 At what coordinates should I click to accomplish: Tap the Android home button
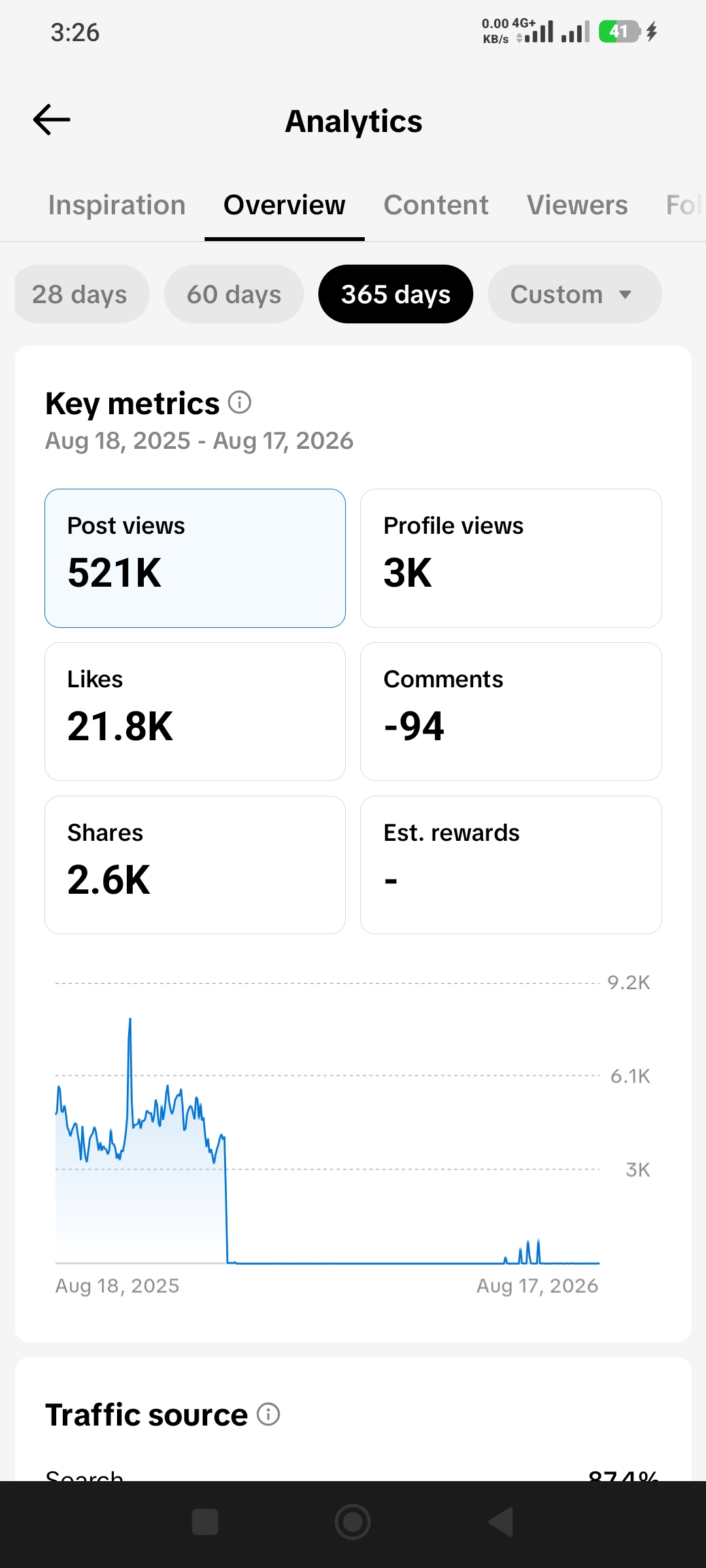353,1522
